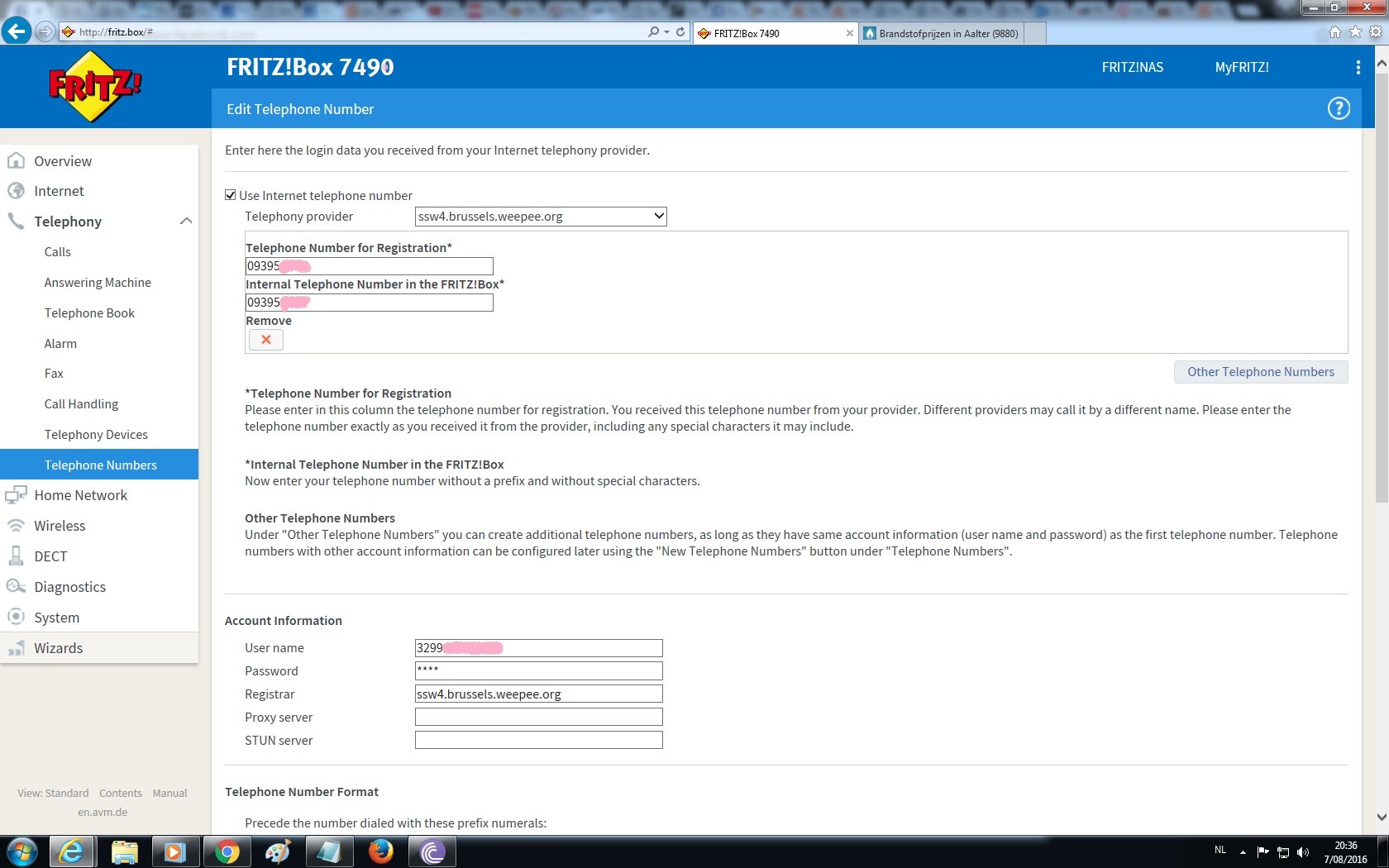The image size is (1389, 868).
Task: Uncheck Use Internet telephone number checkbox
Action: (231, 195)
